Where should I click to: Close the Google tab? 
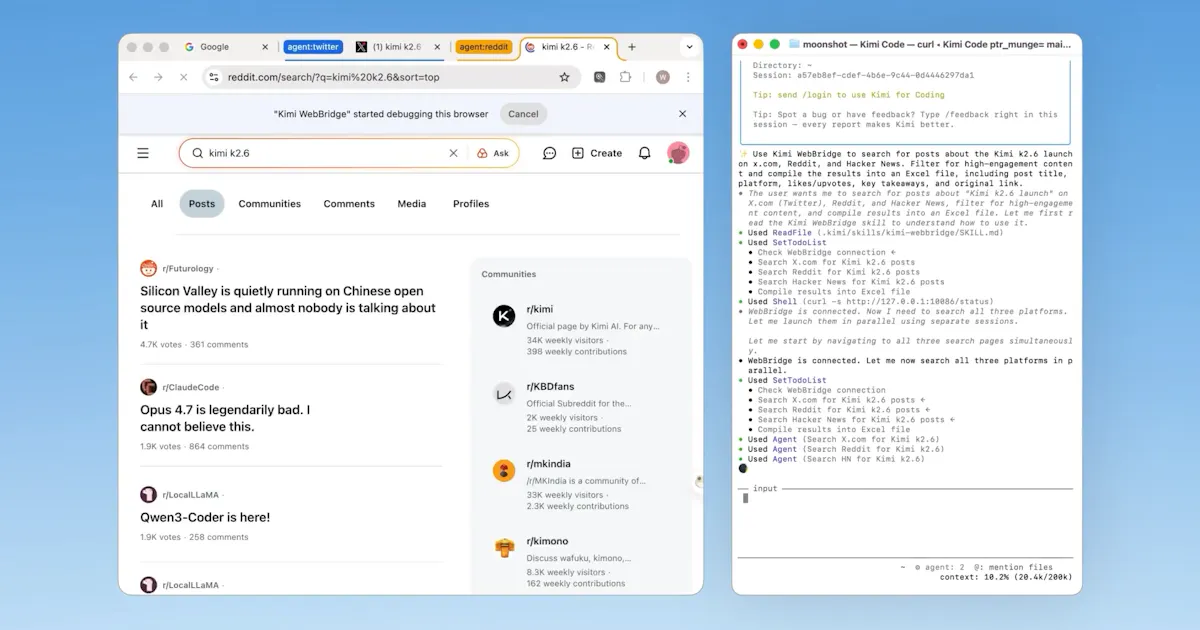click(x=265, y=47)
